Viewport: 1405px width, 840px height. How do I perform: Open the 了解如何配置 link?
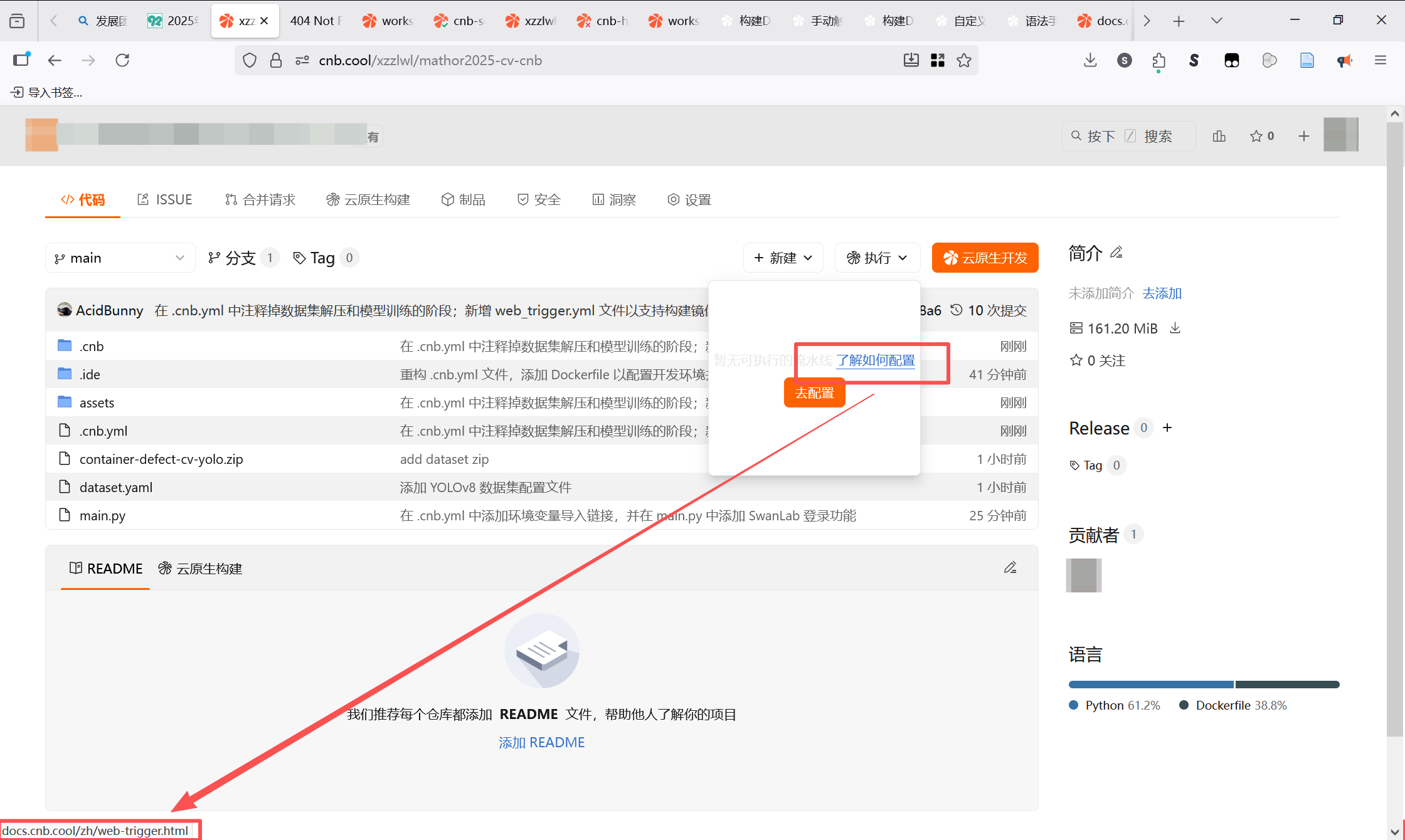coord(875,360)
